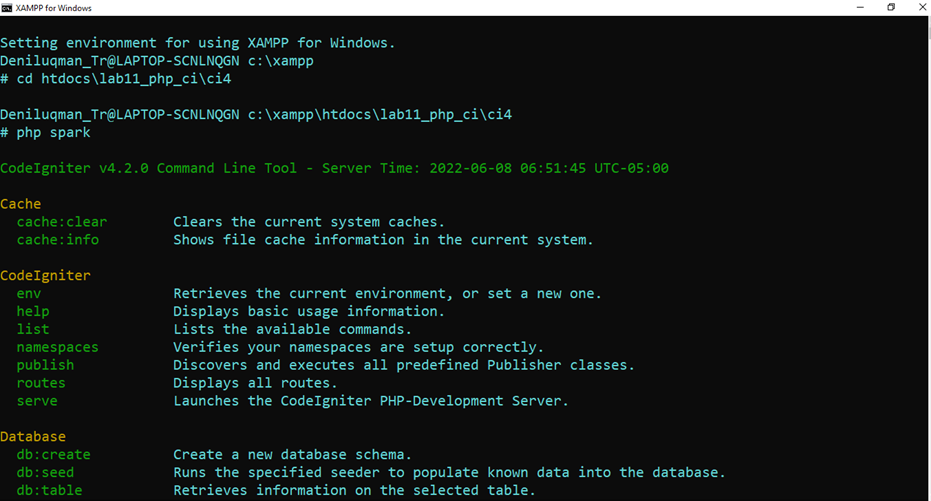Click the 'XAMPP for Windows' title text
The image size is (931, 501).
[53, 8]
